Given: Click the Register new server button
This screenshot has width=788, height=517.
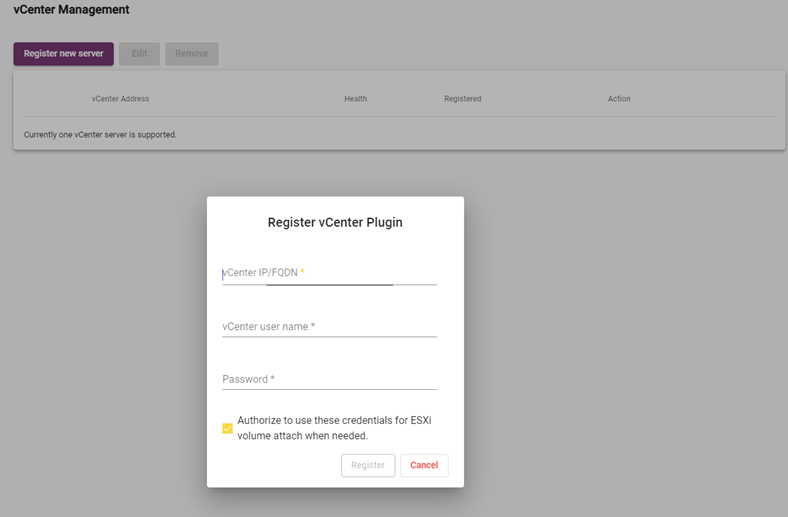Looking at the screenshot, I should pos(63,54).
